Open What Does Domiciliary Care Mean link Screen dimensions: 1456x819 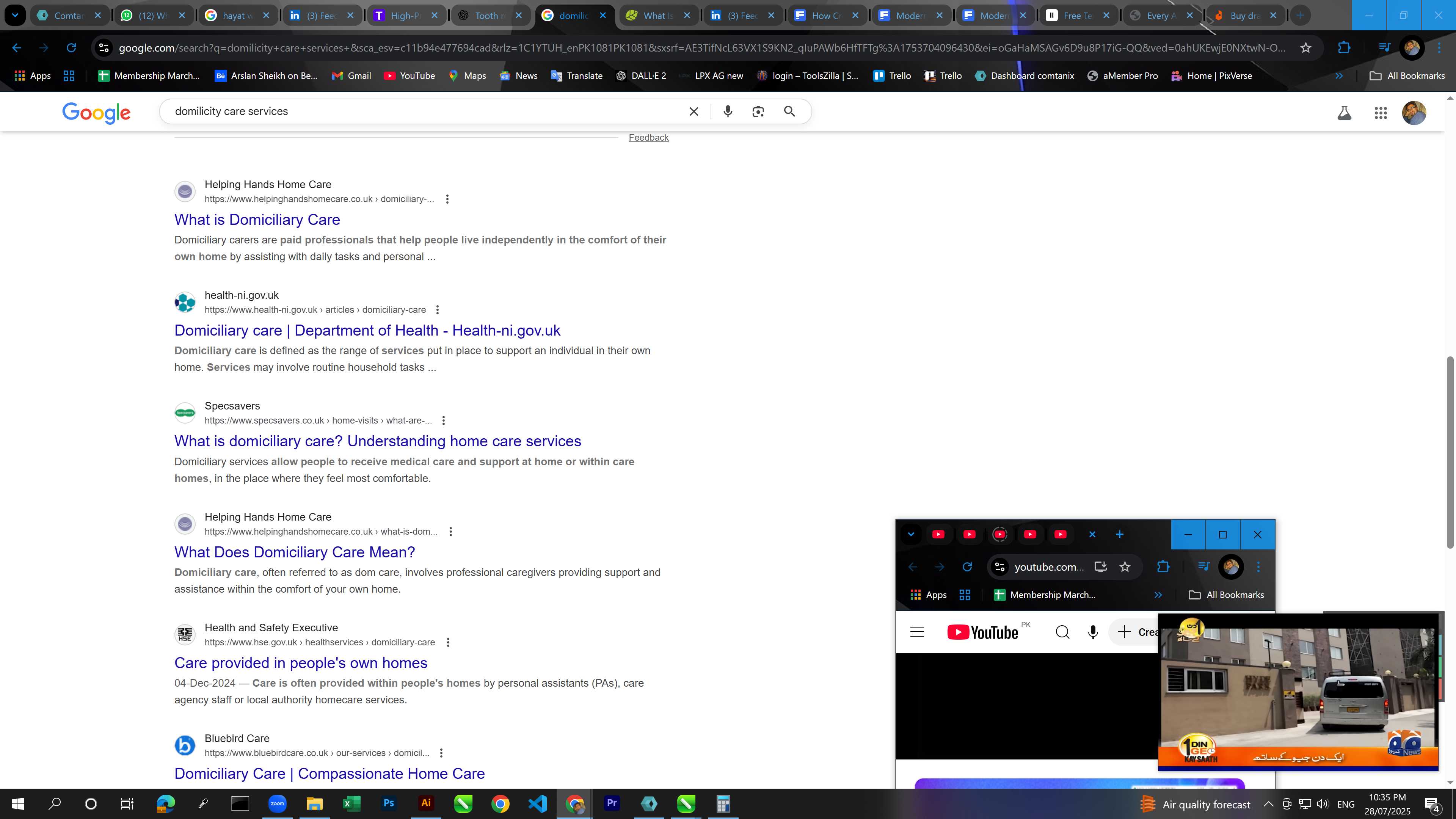click(295, 552)
